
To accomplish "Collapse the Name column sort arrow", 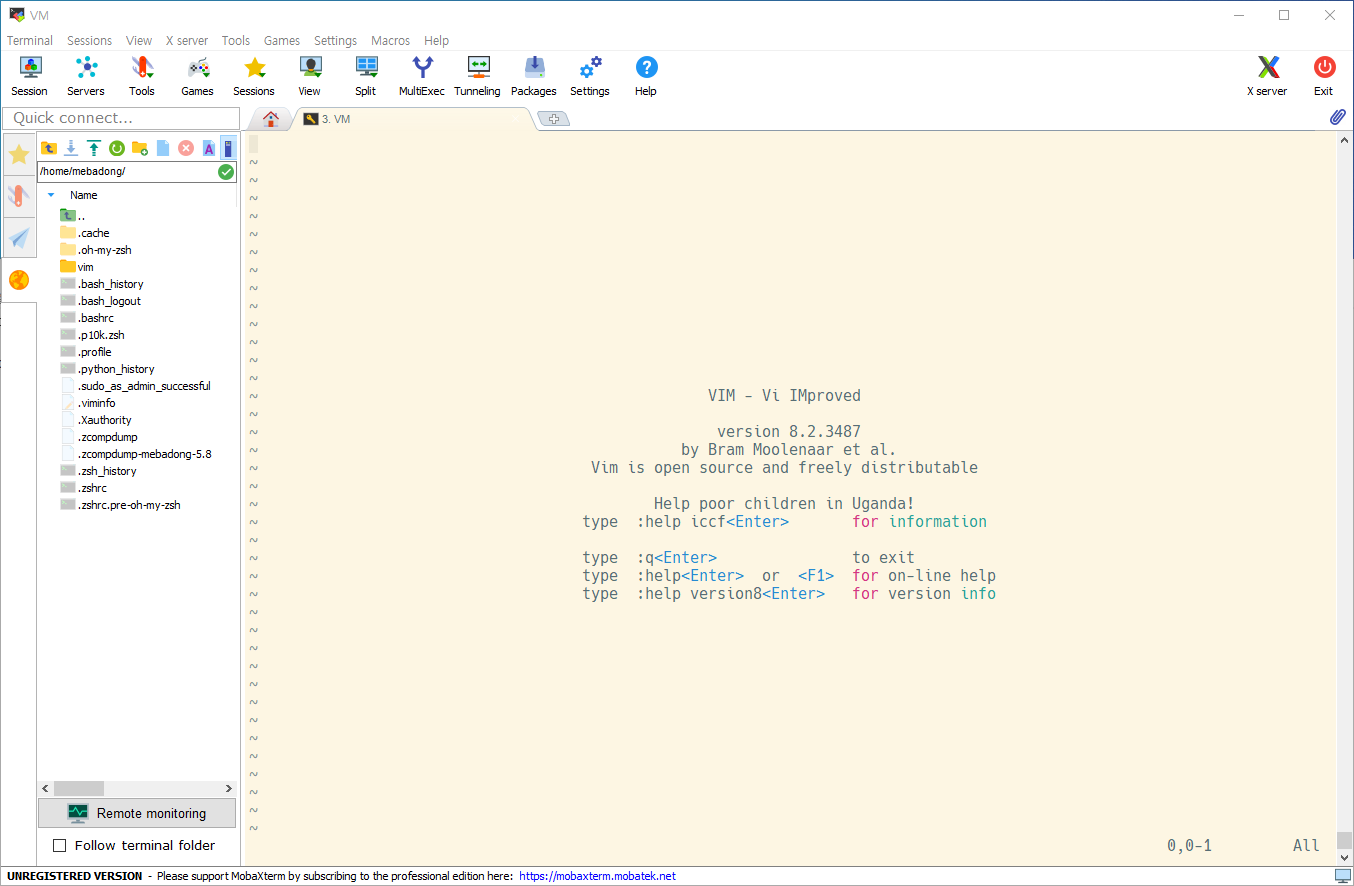I will click(x=51, y=195).
